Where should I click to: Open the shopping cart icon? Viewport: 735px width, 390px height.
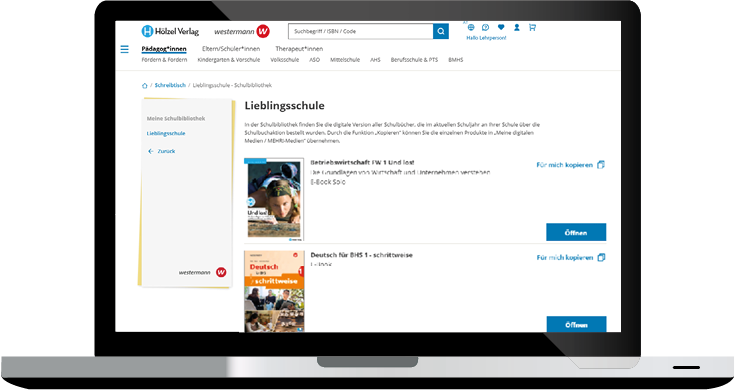[x=532, y=28]
